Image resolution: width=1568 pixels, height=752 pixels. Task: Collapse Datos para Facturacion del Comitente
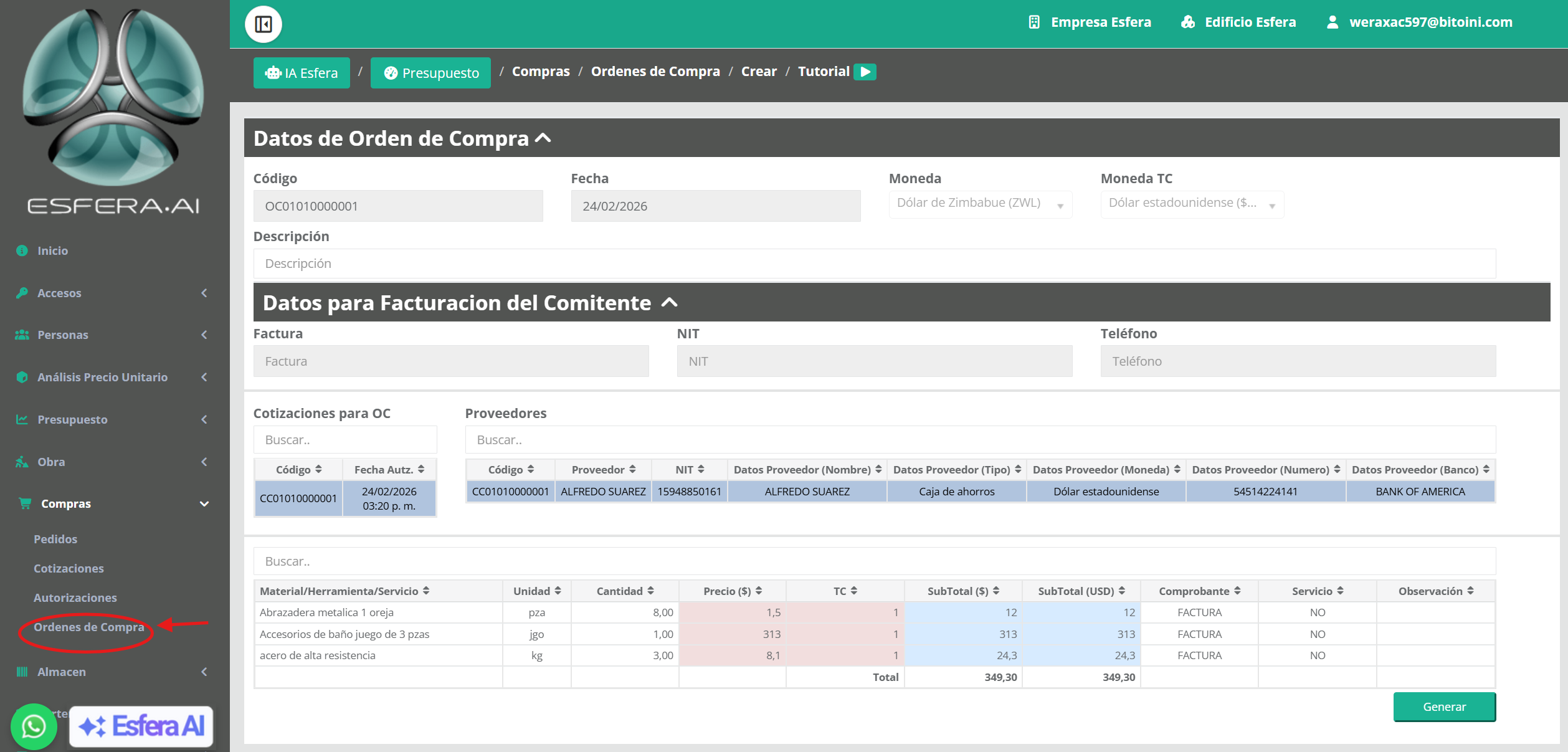pos(670,303)
